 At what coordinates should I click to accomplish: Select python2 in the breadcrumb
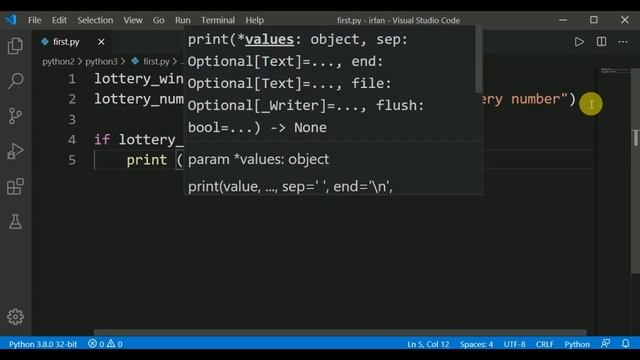[x=58, y=62]
